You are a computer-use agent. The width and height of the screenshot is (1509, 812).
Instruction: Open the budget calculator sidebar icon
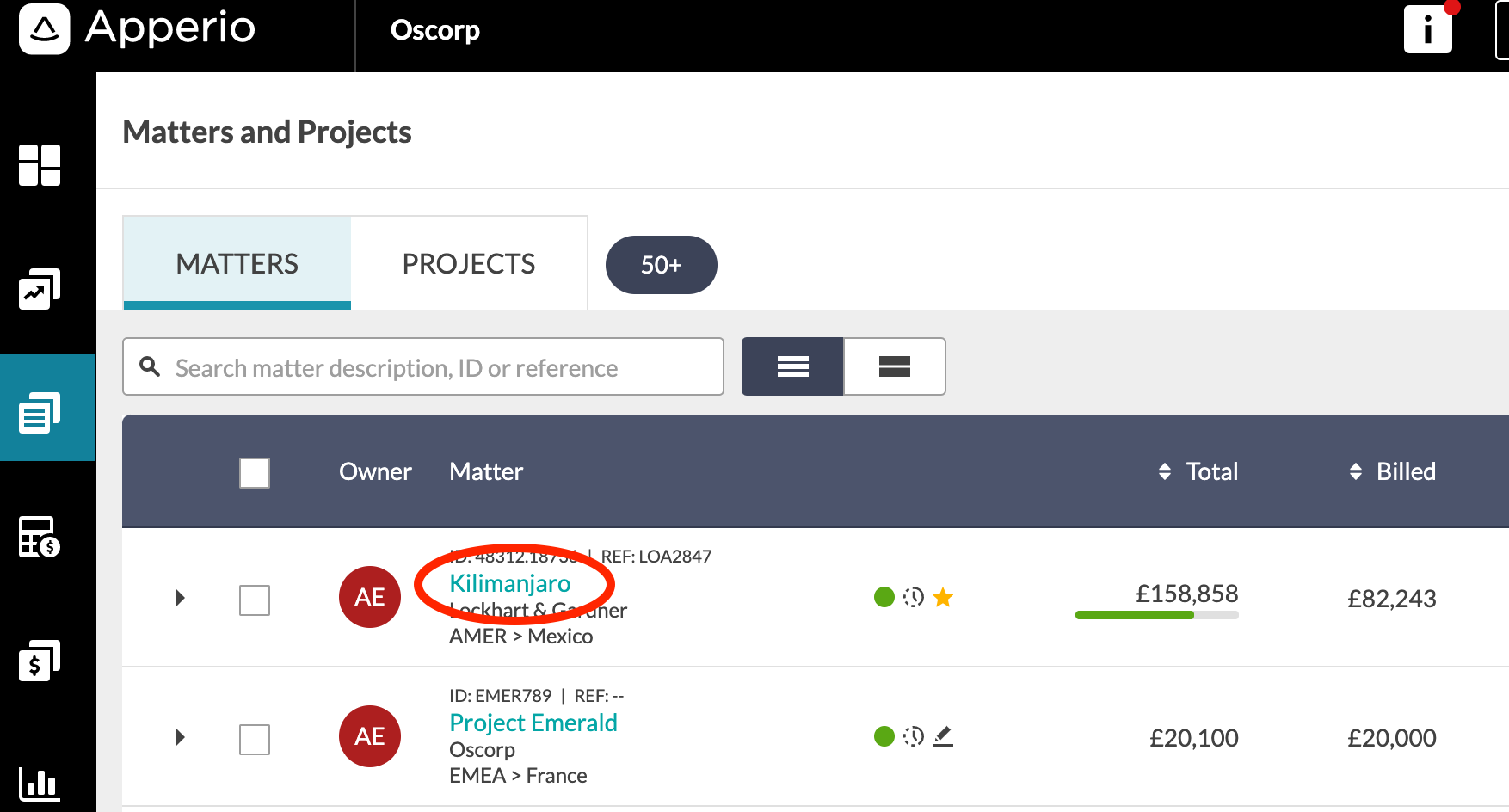(40, 537)
